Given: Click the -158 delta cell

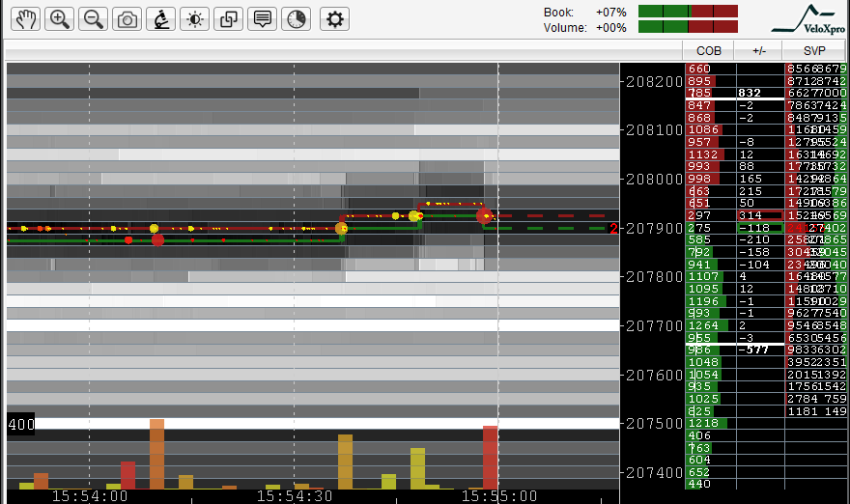Looking at the screenshot, I should pos(754,253).
